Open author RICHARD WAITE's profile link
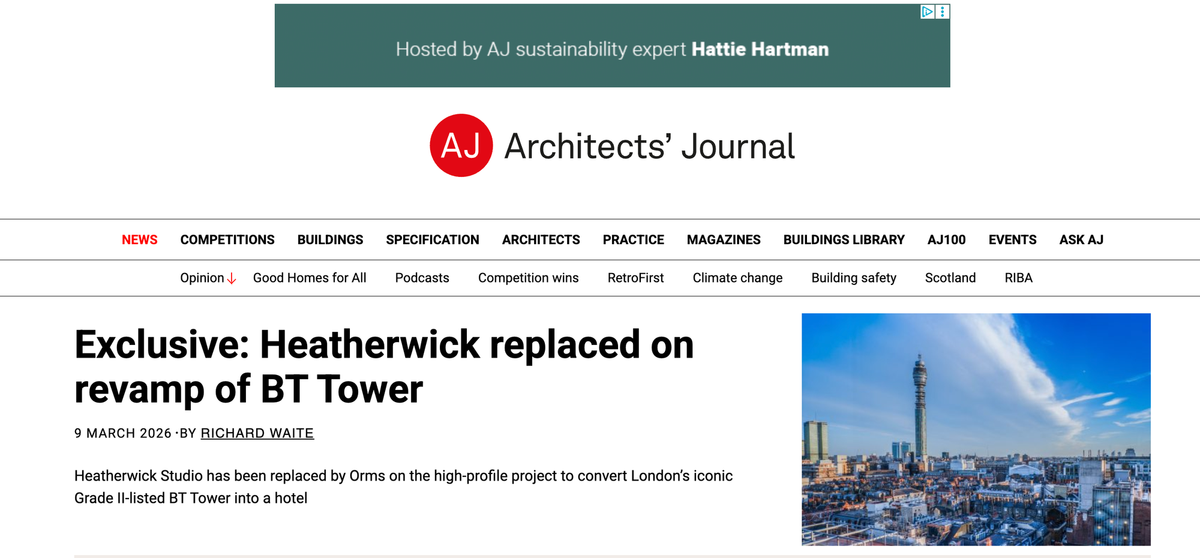 pos(257,433)
